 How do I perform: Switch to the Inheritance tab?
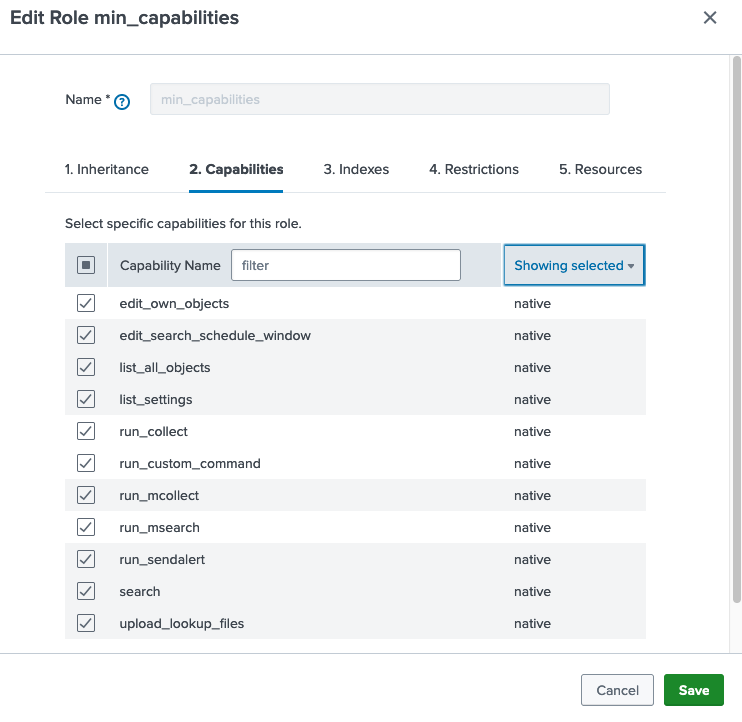106,170
